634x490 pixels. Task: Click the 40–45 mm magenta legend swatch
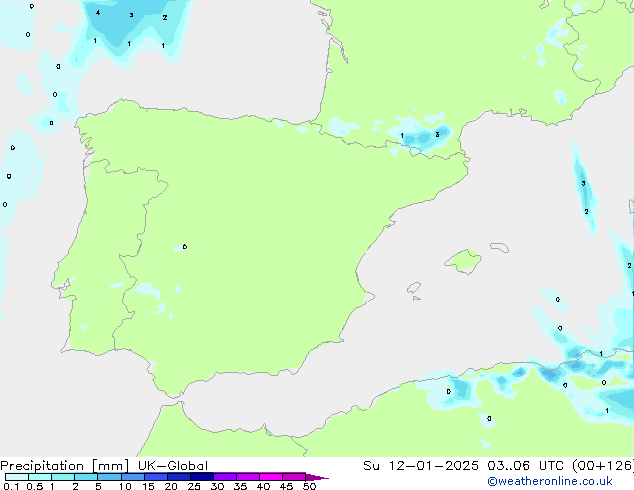pos(271,477)
